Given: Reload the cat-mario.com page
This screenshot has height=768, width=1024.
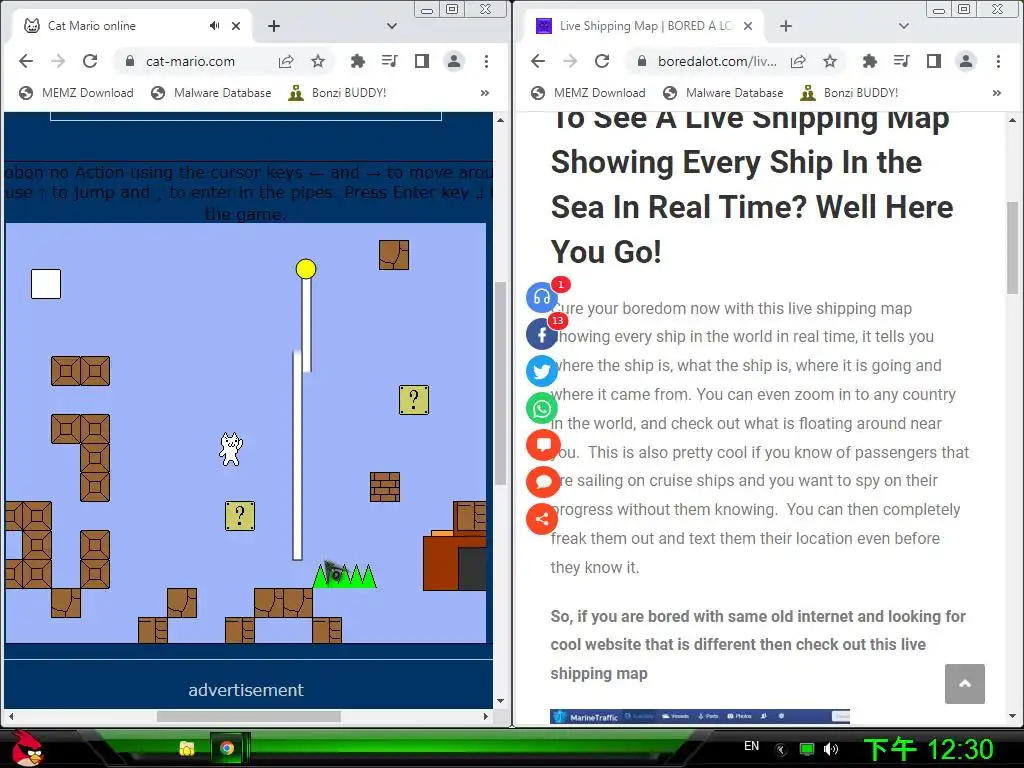Looking at the screenshot, I should click(x=90, y=61).
